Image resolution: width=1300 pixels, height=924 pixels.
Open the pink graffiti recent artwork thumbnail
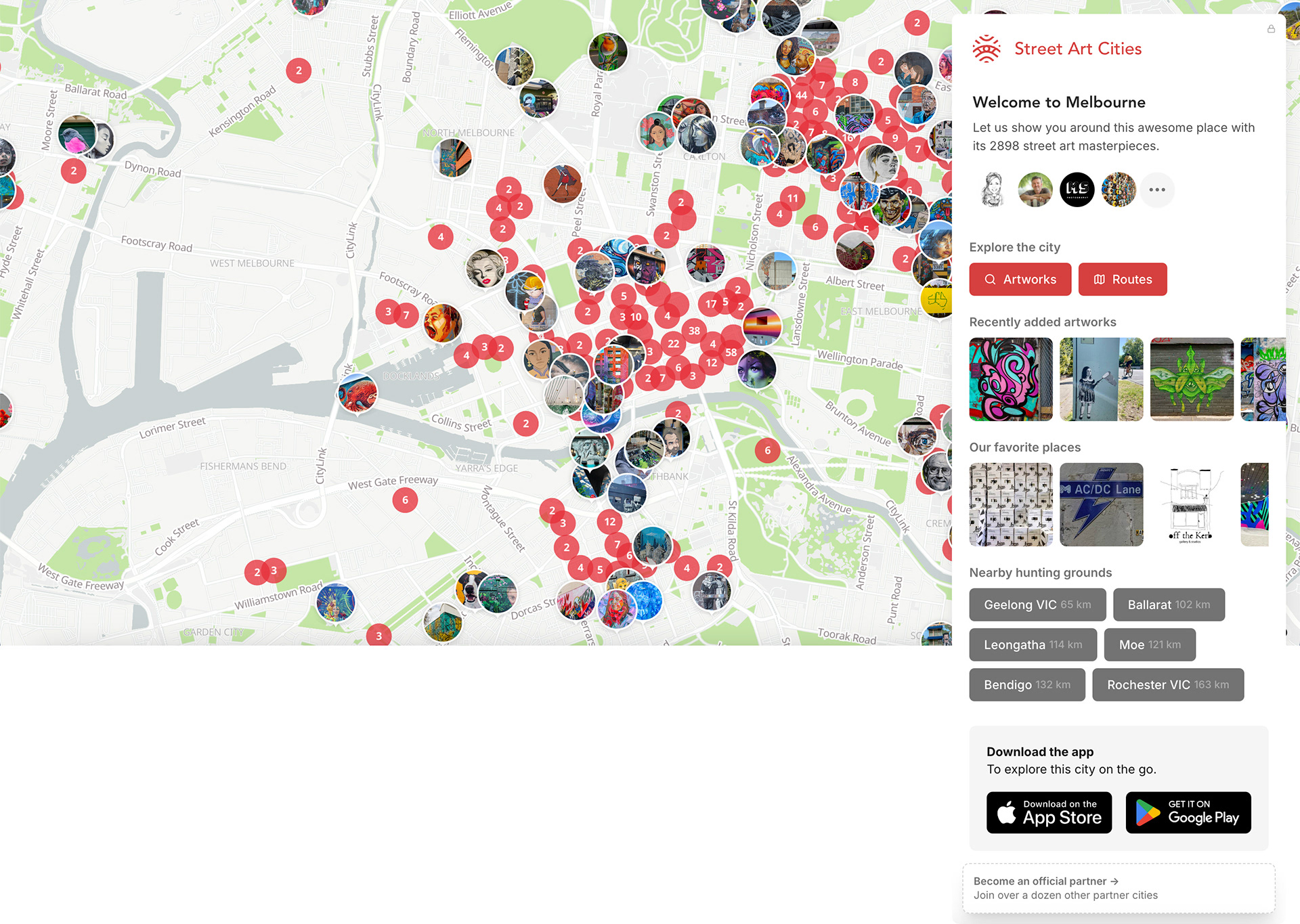[x=1011, y=379]
